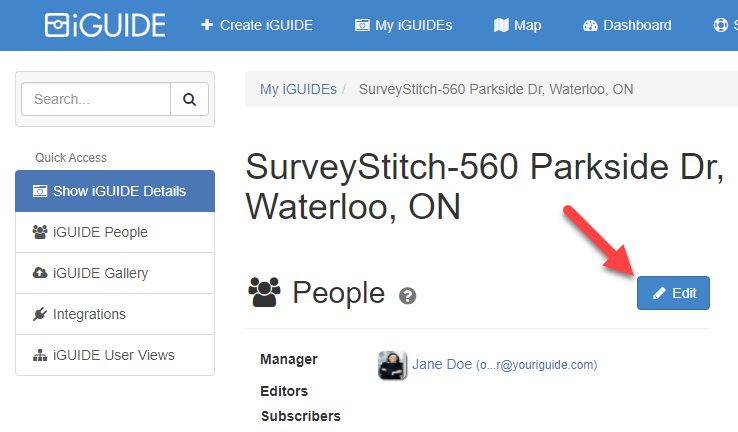Click the Edit button for People
The height and width of the screenshot is (432, 738).
tap(673, 293)
